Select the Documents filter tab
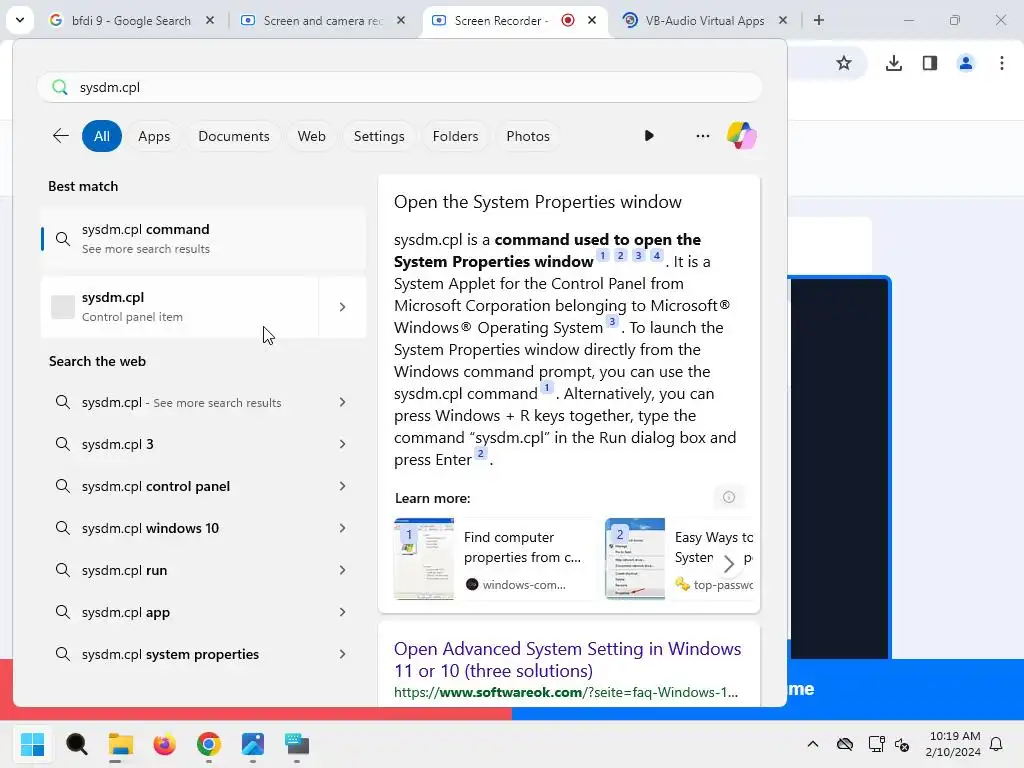This screenshot has height=768, width=1024. pos(234,136)
